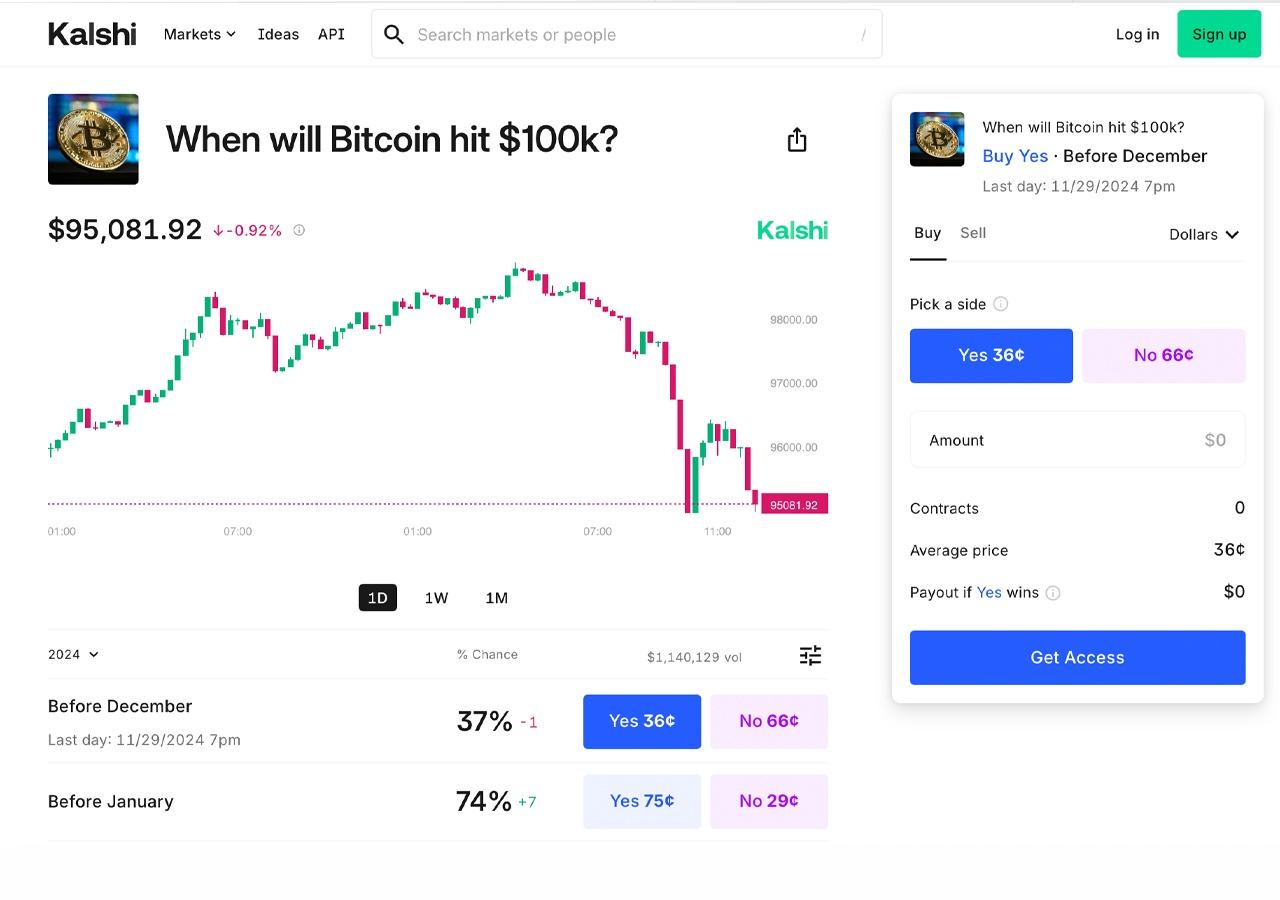Click the share icon next to question title
1280x900 pixels.
796,140
